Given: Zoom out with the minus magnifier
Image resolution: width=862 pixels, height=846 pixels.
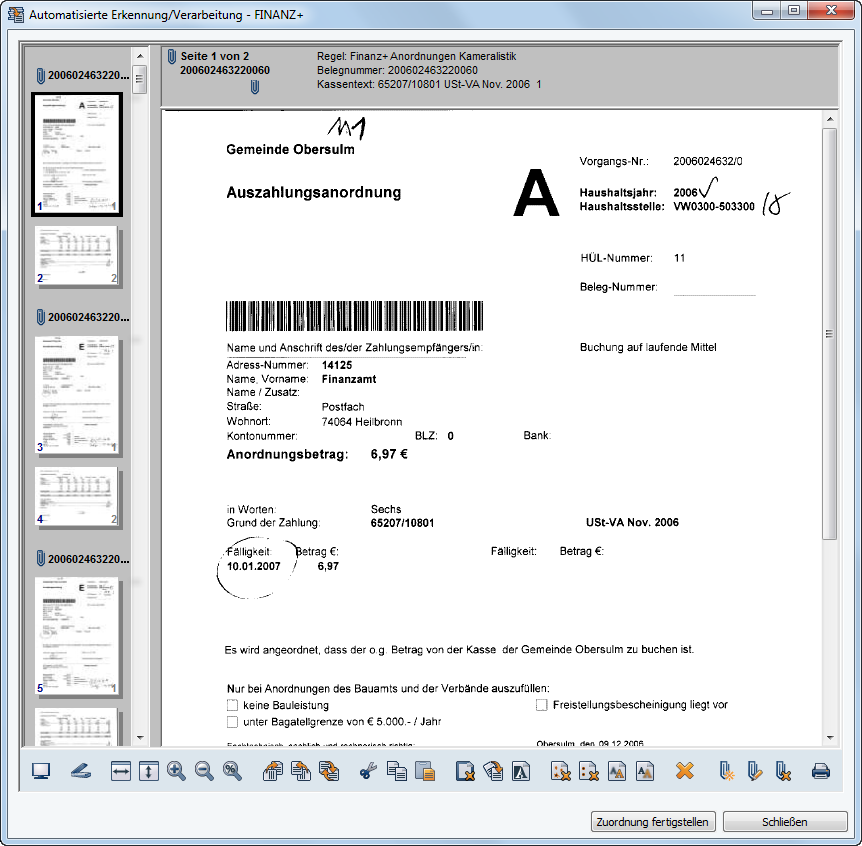Looking at the screenshot, I should [205, 772].
